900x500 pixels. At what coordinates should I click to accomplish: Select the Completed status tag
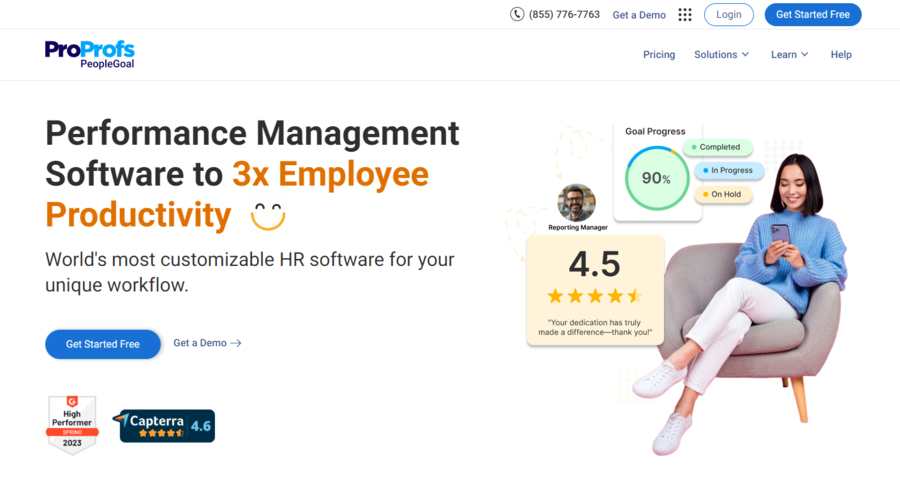[718, 147]
